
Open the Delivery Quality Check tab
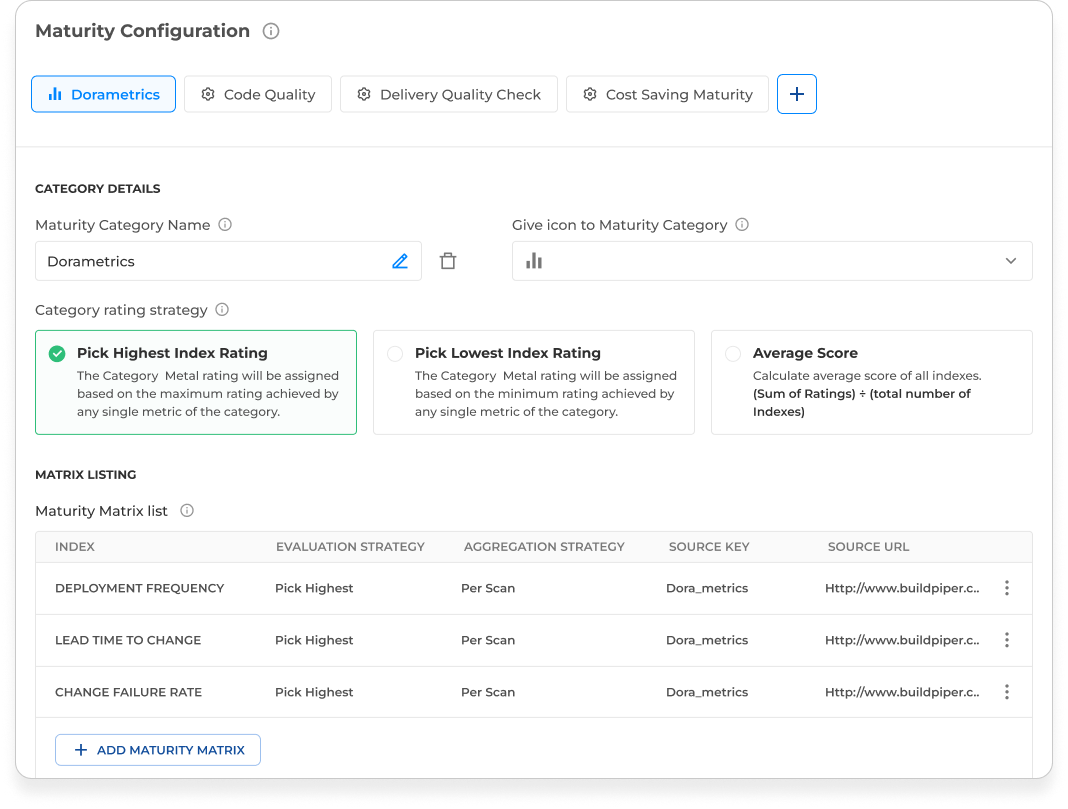click(x=449, y=94)
